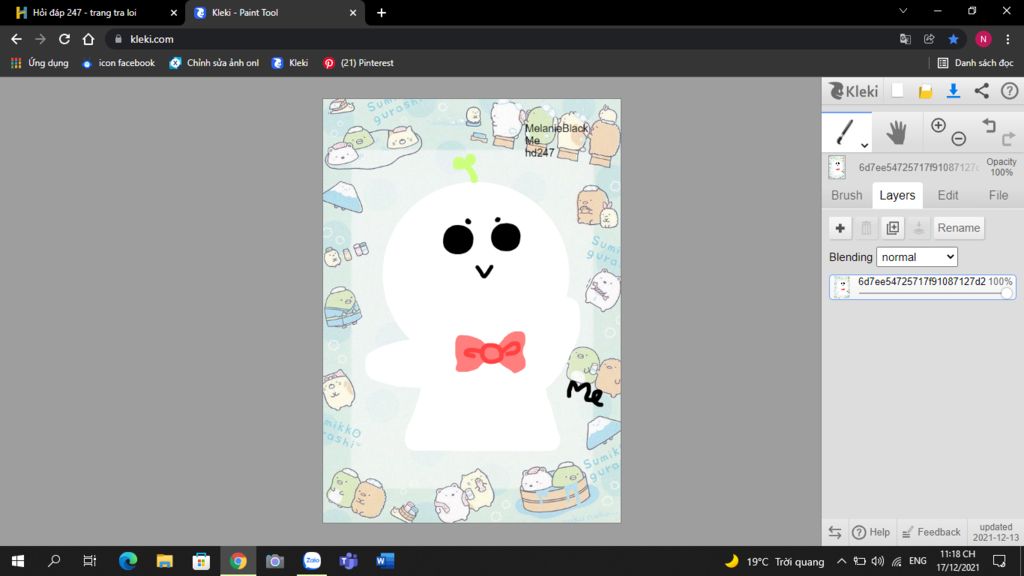
Task: Go back in browser history
Action: tap(16, 39)
